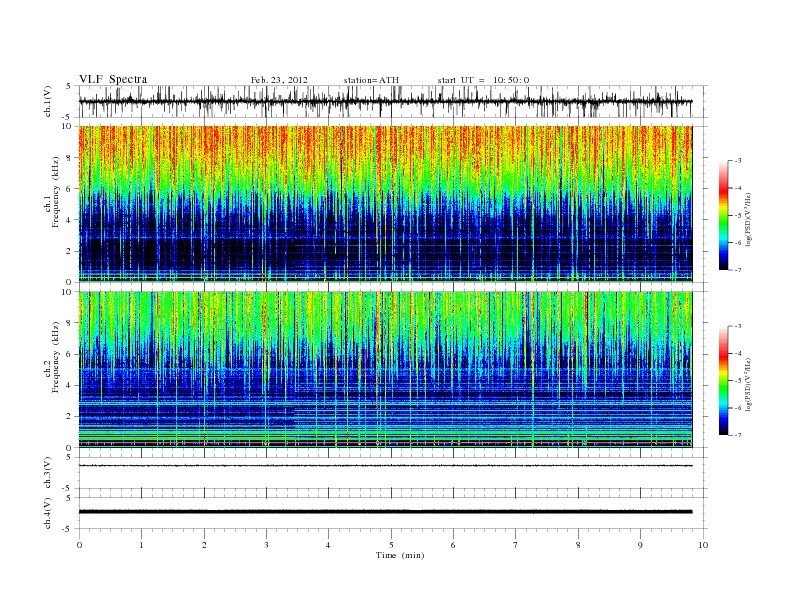
Task: Click the 'ch.4(V)' axis label
Action: coord(48,513)
